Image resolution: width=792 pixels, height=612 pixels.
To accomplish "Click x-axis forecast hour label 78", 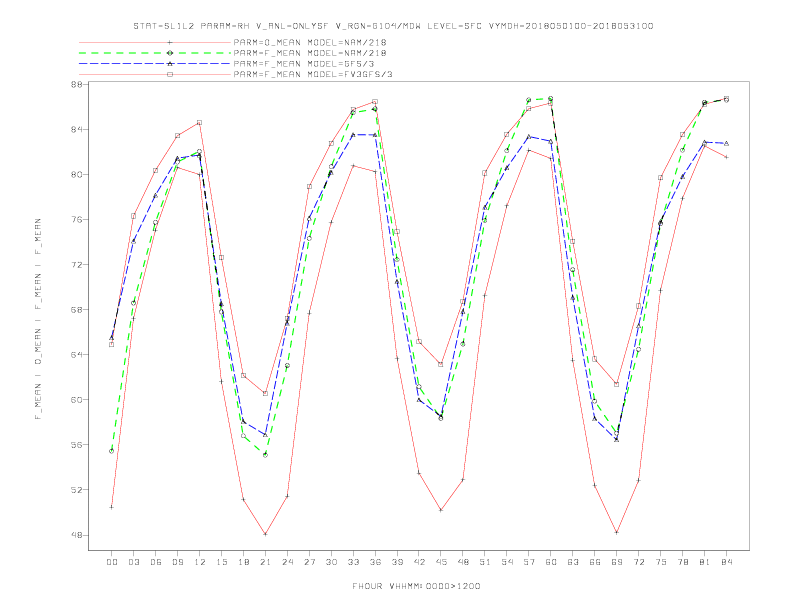I will point(683,562).
